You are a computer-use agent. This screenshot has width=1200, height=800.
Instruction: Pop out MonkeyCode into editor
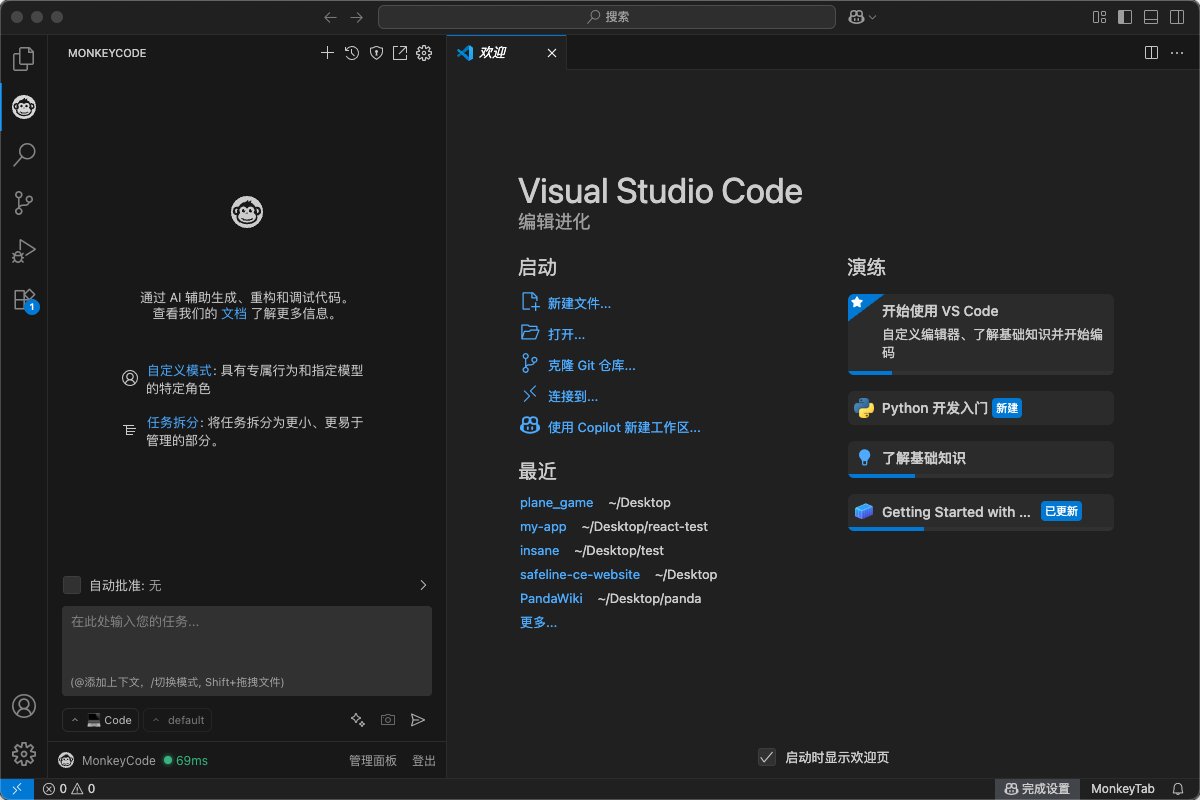coord(400,53)
